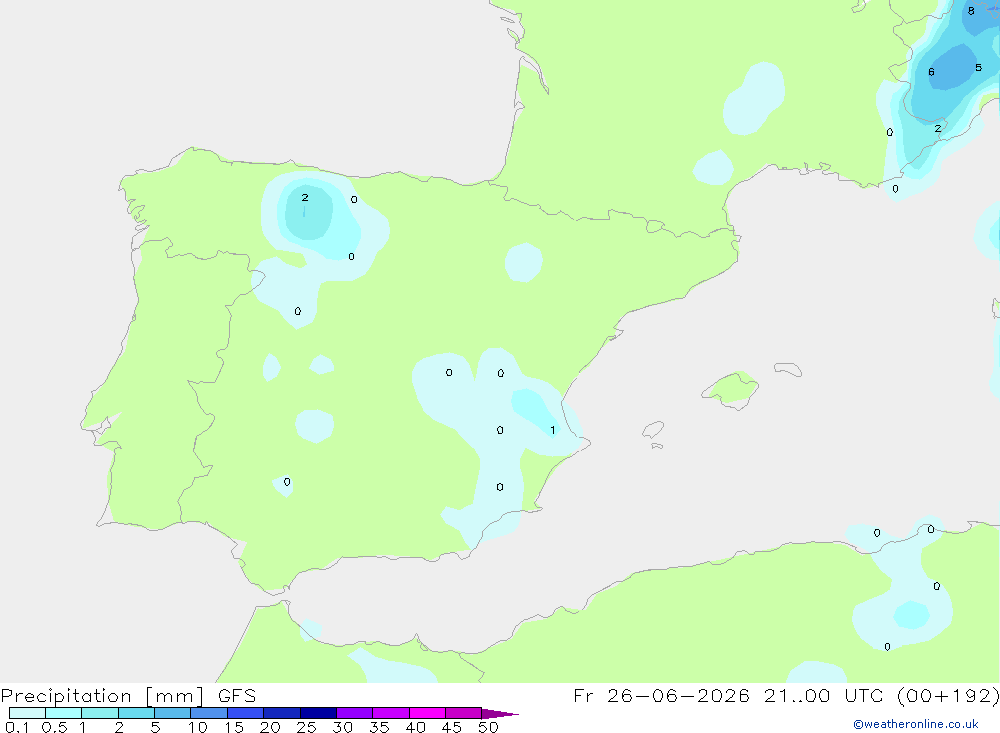Click the legend label '10'
The width and height of the screenshot is (1000, 733).
198,727
